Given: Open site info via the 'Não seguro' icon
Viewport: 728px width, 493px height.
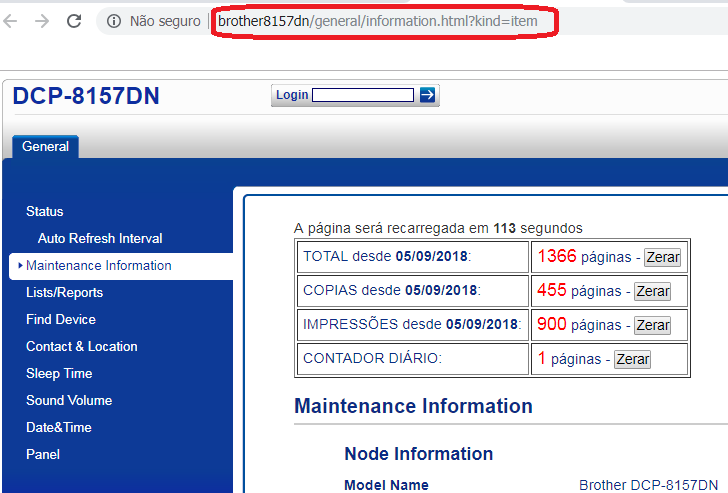Looking at the screenshot, I should click(114, 21).
